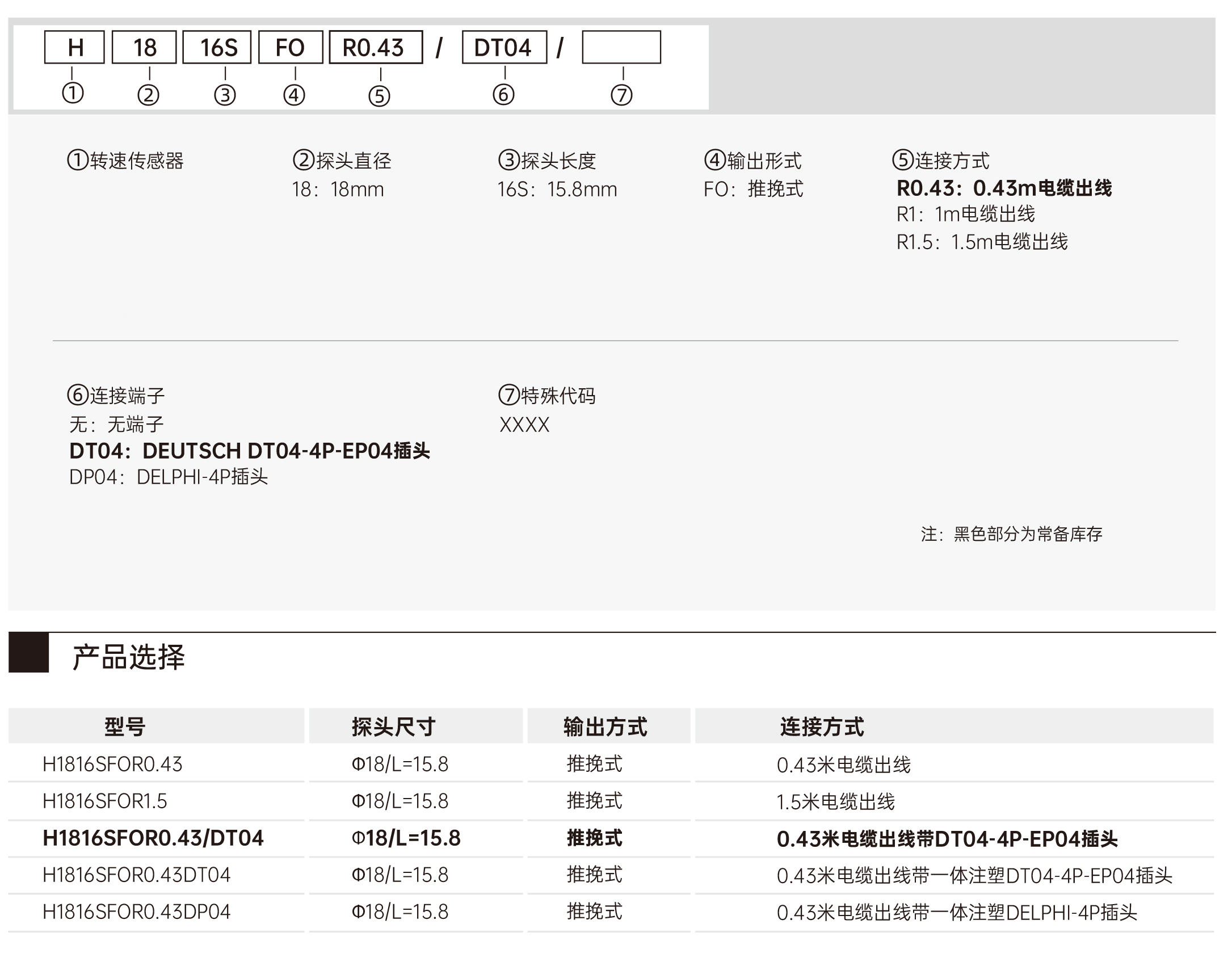Select the '④输出形式' heading
Viewport: 1232px width, 966px height.
pyautogui.click(x=753, y=161)
